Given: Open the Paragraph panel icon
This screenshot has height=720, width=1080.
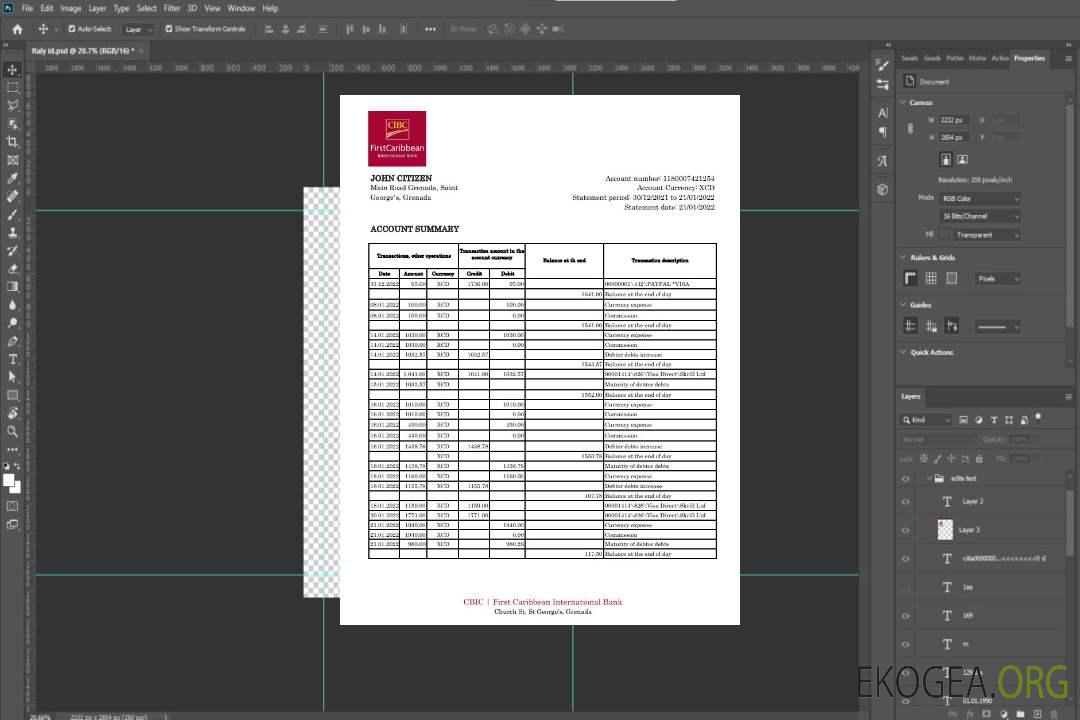Looking at the screenshot, I should pyautogui.click(x=883, y=132).
